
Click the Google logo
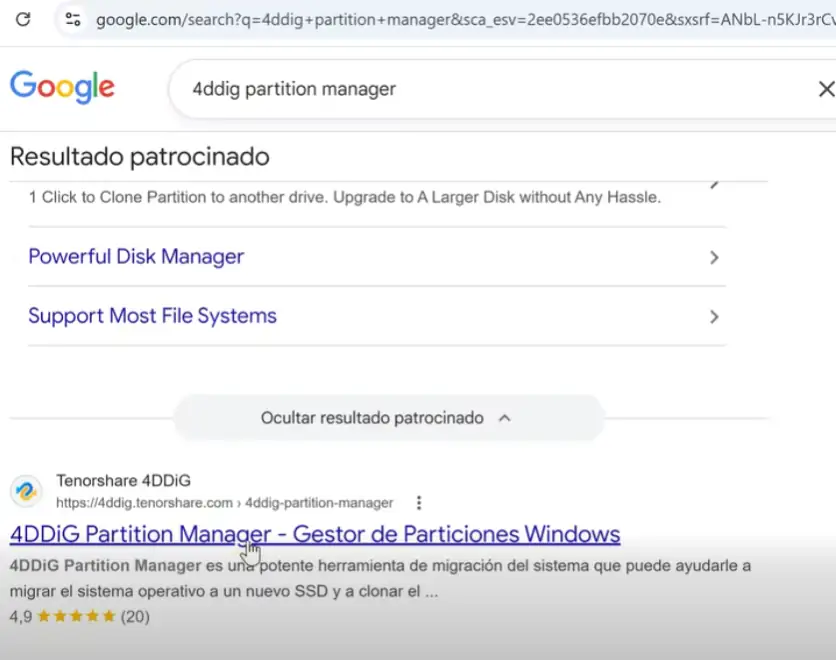[x=62, y=88]
